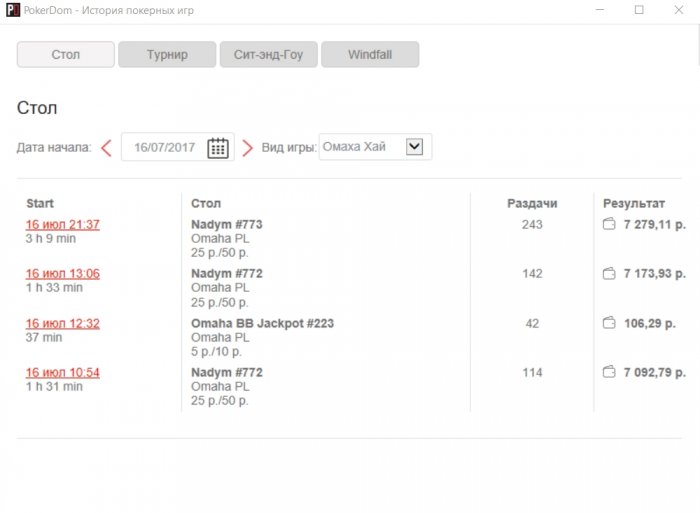Open session link 16 июл 13:06

[x=63, y=274]
